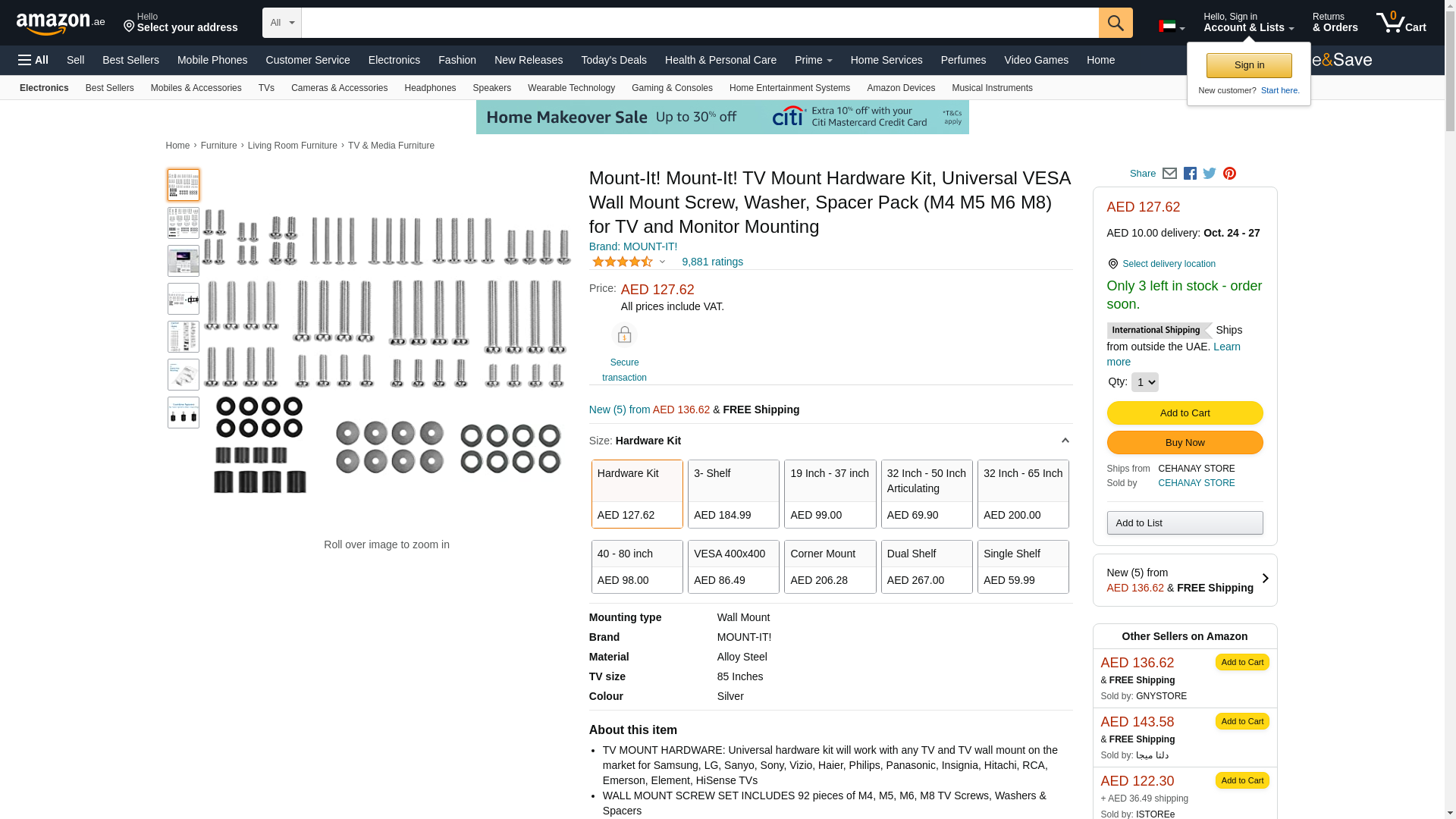Image resolution: width=1456 pixels, height=819 pixels.
Task: Click the Amazon.ae logo
Action: 61,23
